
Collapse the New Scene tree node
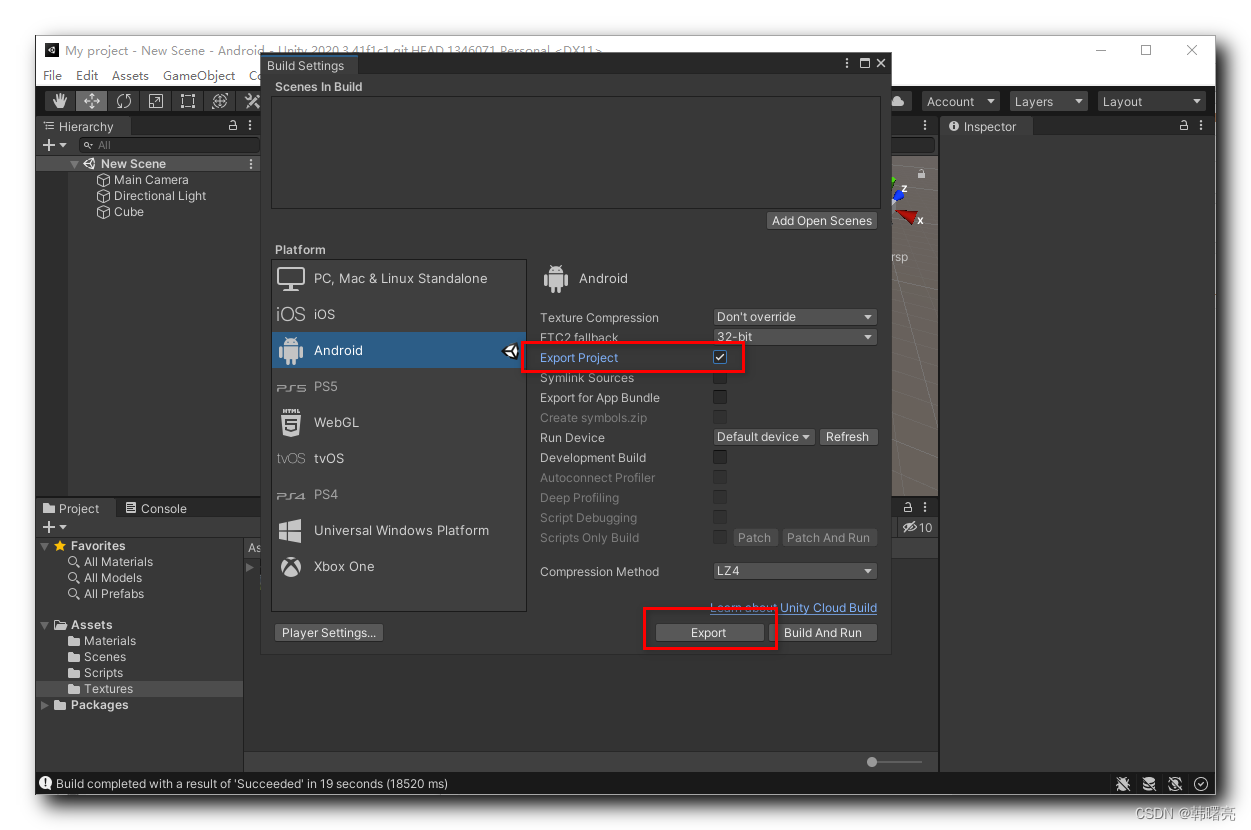click(74, 164)
